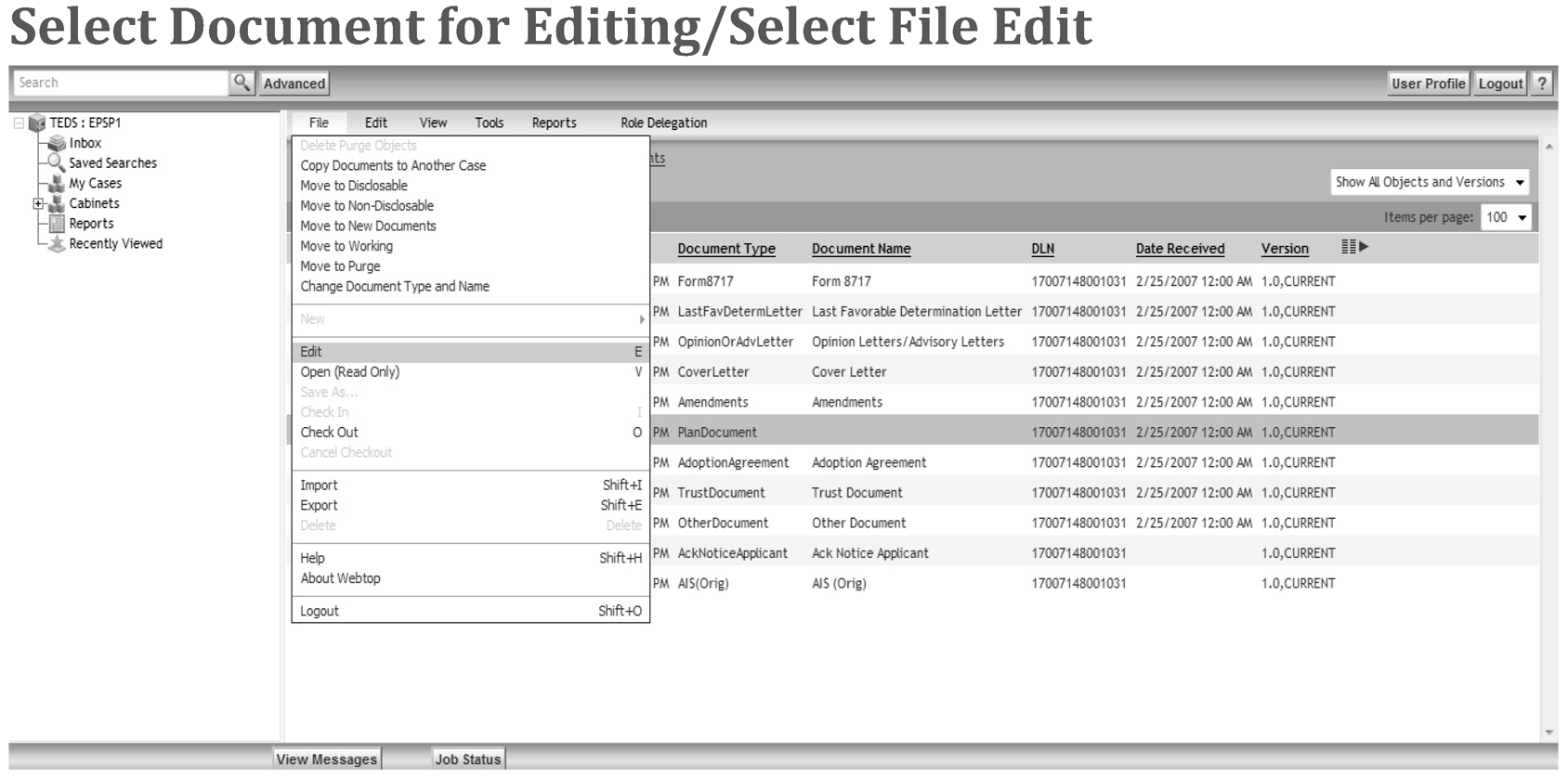1568x777 pixels.
Task: Open column preferences icon beside Version
Action: pyautogui.click(x=1354, y=247)
